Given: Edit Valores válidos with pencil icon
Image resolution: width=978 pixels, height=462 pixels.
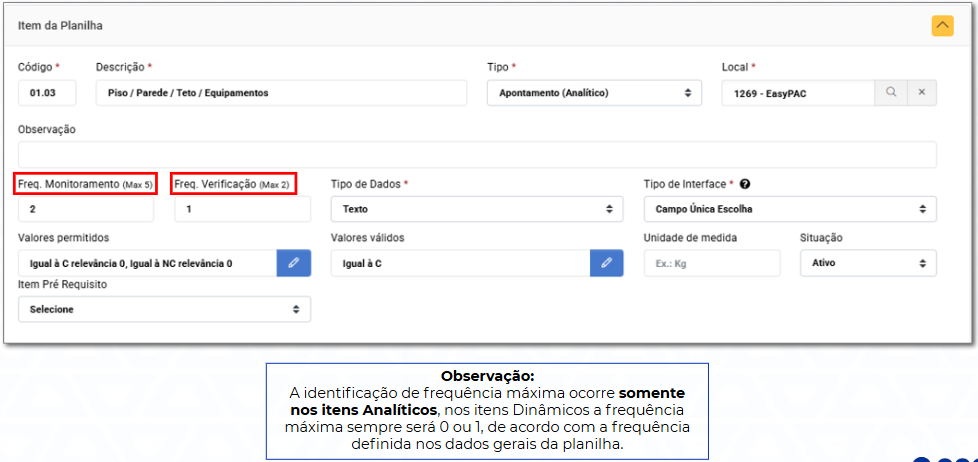Looking at the screenshot, I should (606, 263).
